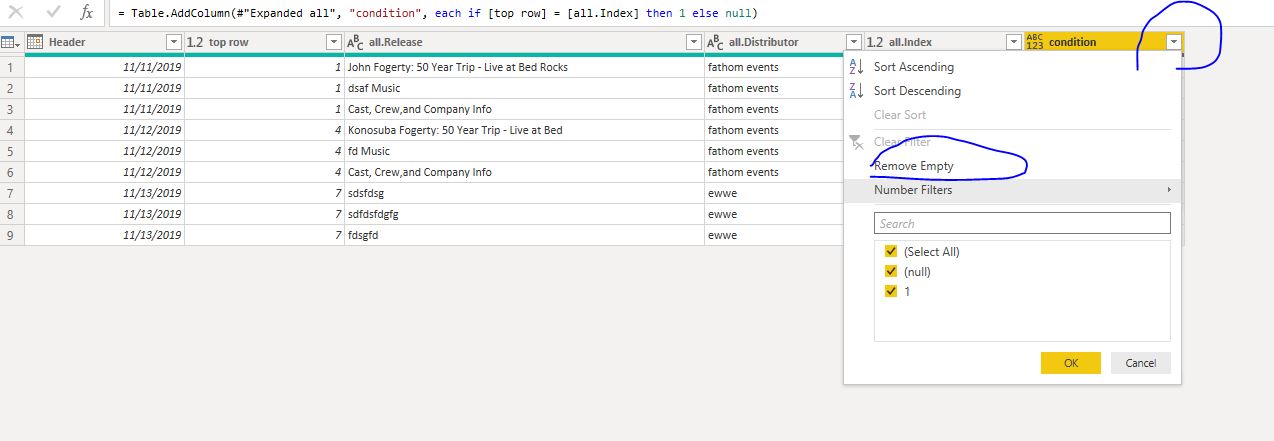The image size is (1274, 441).
Task: Click the all.Index 1.2 type icon
Action: [874, 42]
